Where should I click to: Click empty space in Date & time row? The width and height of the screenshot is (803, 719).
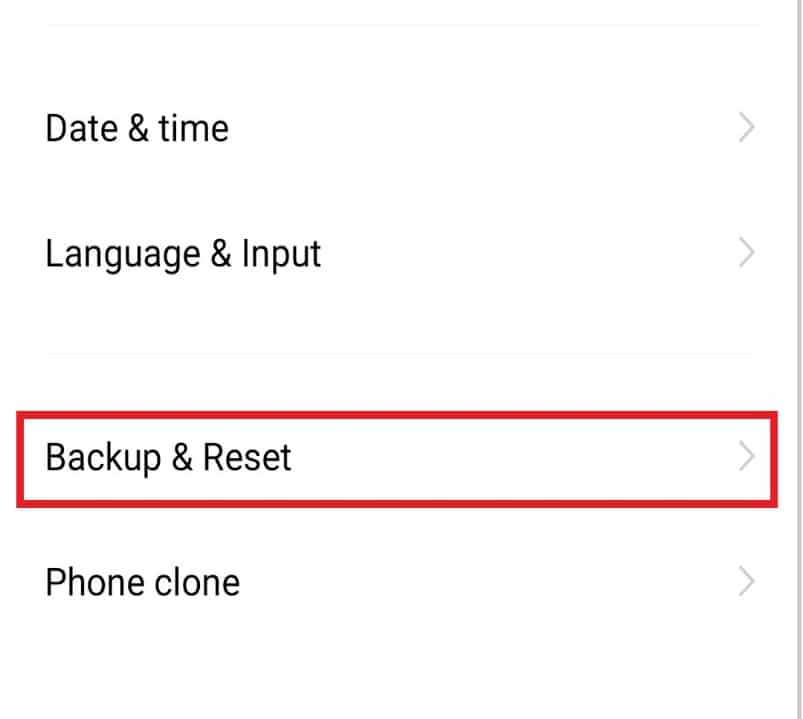[481, 128]
